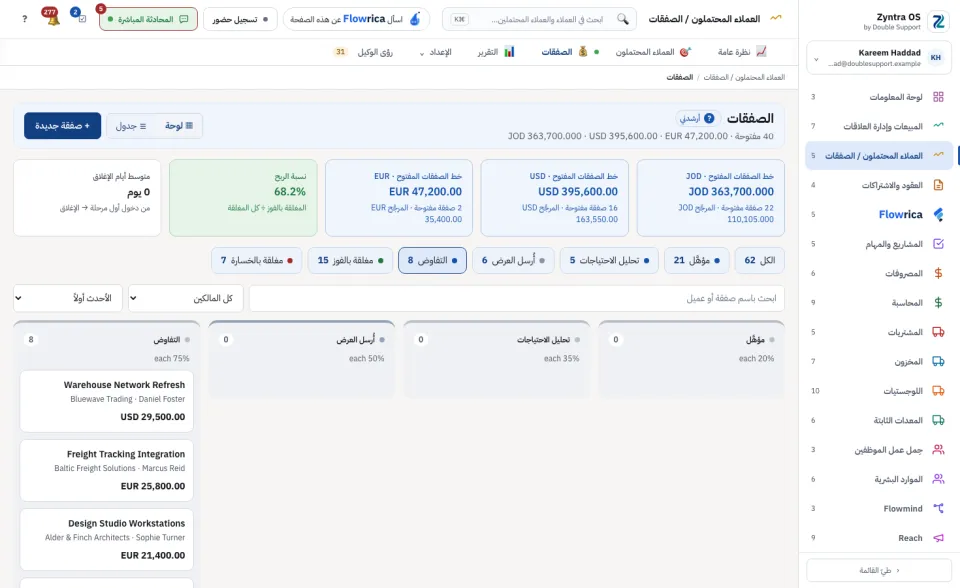This screenshot has width=960, height=588.
Task: Open لوحة المعلومات sidebar icon
Action: pos(938,97)
